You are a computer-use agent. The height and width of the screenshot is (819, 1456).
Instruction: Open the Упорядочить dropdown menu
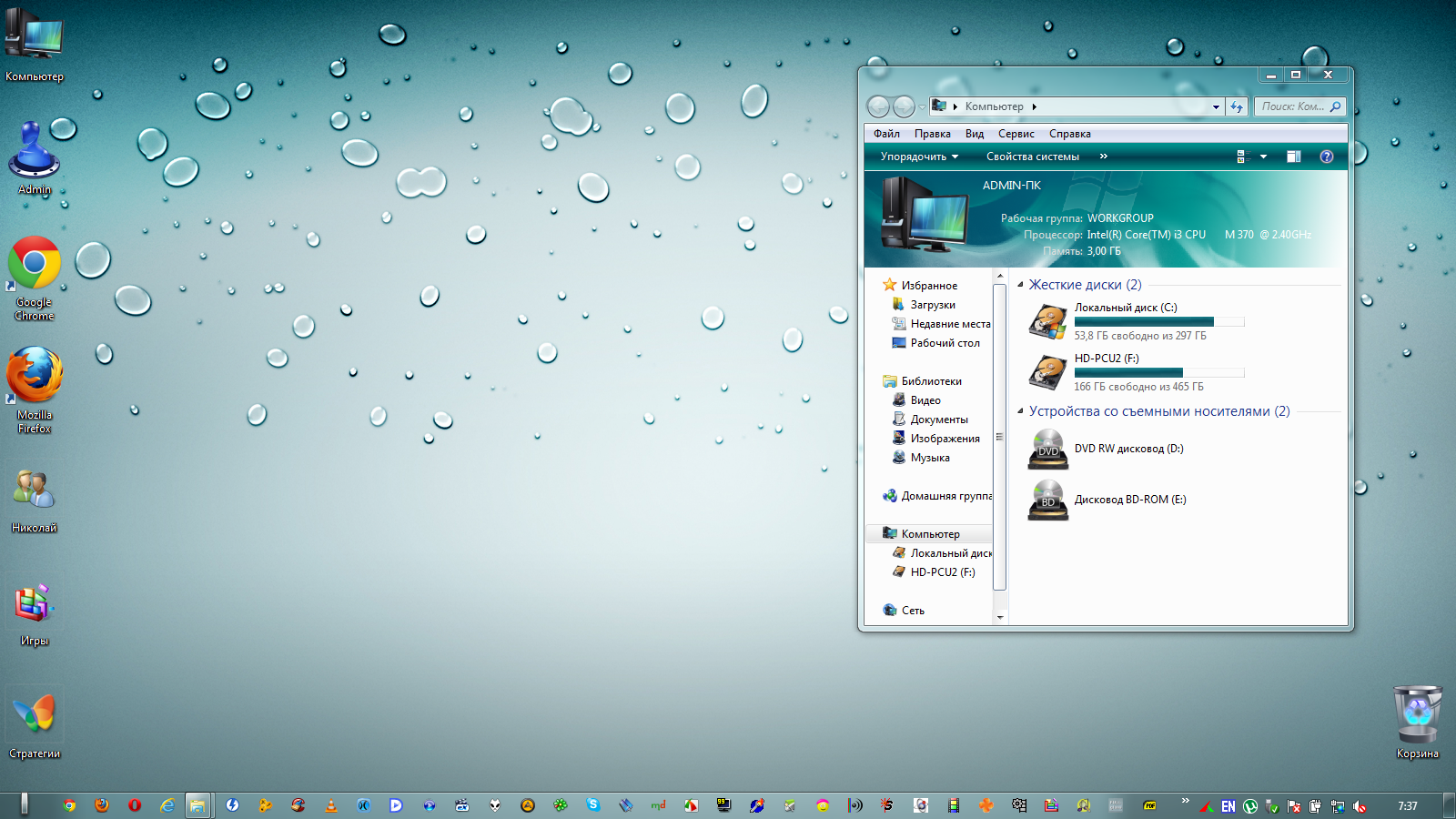[919, 157]
